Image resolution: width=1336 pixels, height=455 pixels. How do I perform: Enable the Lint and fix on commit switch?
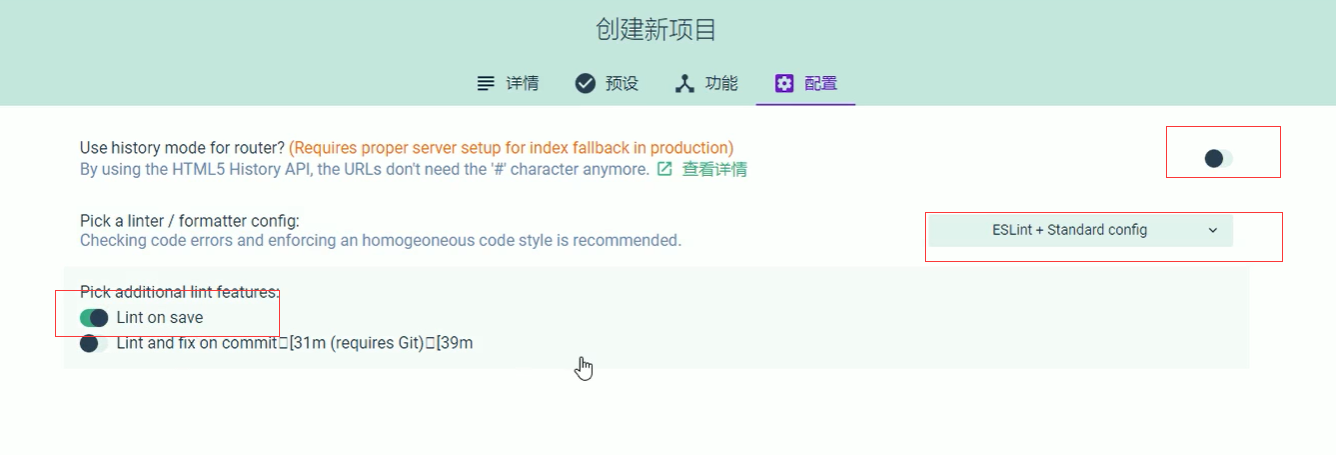(94, 343)
